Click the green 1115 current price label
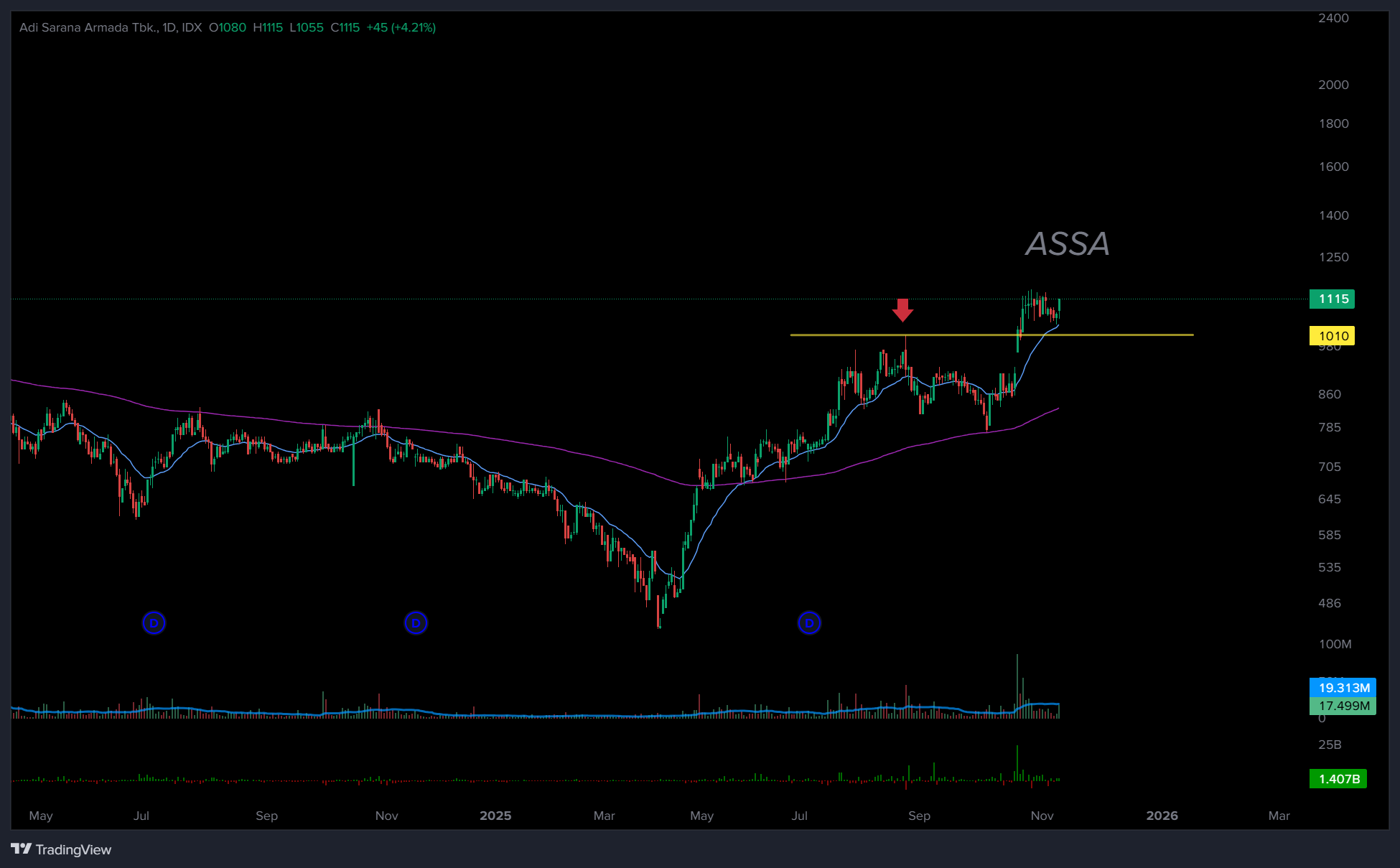The height and width of the screenshot is (868, 1400). point(1333,299)
